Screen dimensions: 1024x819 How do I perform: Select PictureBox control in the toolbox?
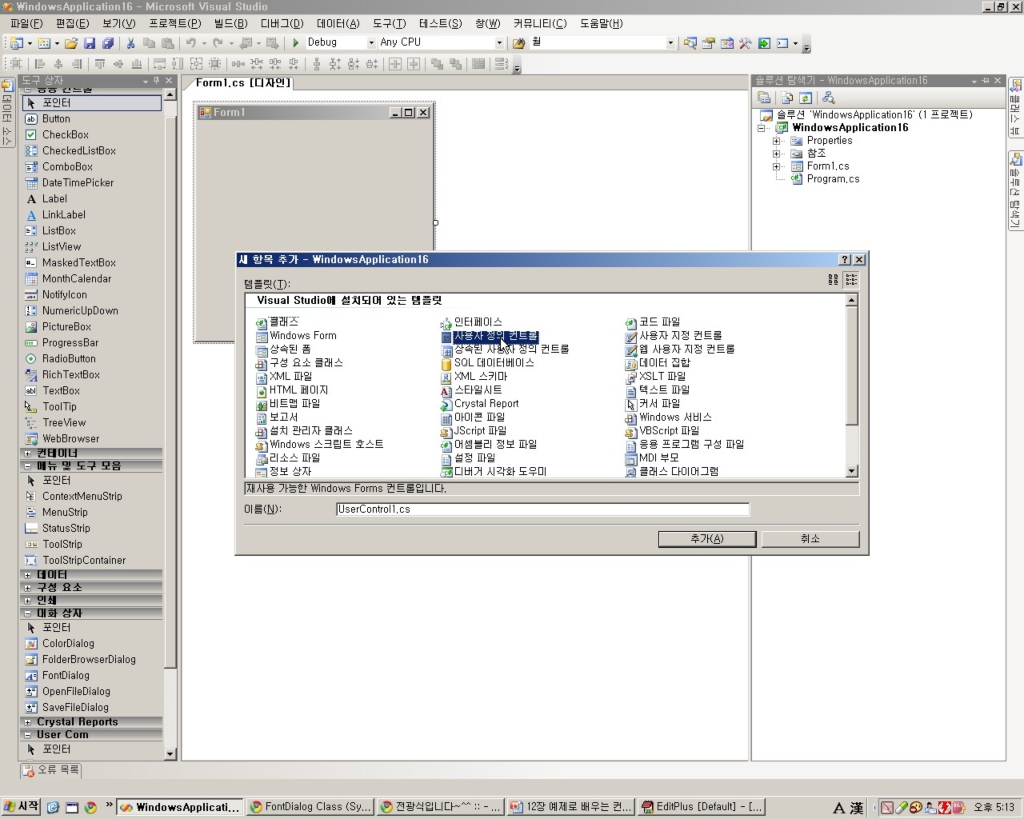(67, 327)
